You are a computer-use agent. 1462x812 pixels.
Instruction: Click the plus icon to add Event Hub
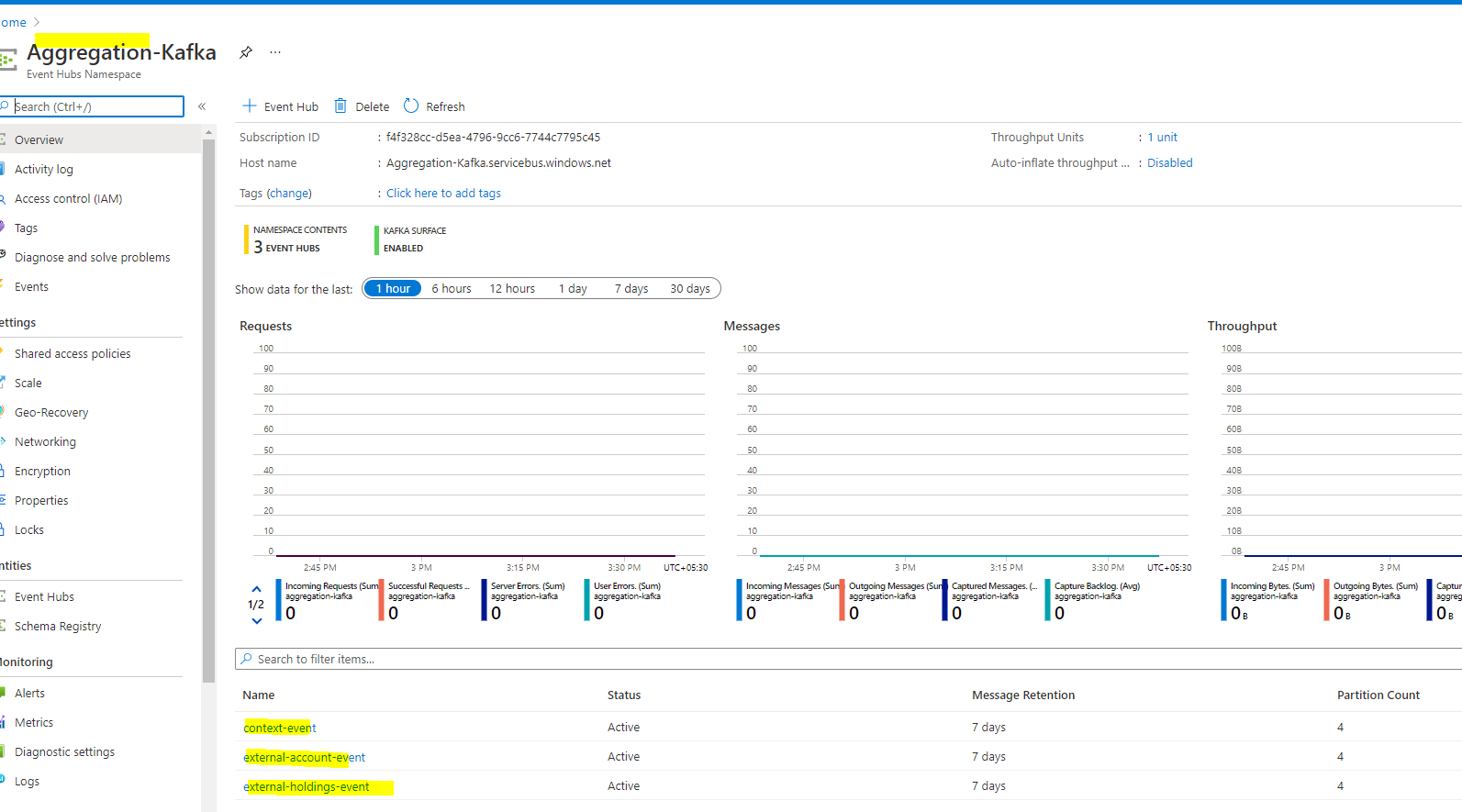click(249, 106)
